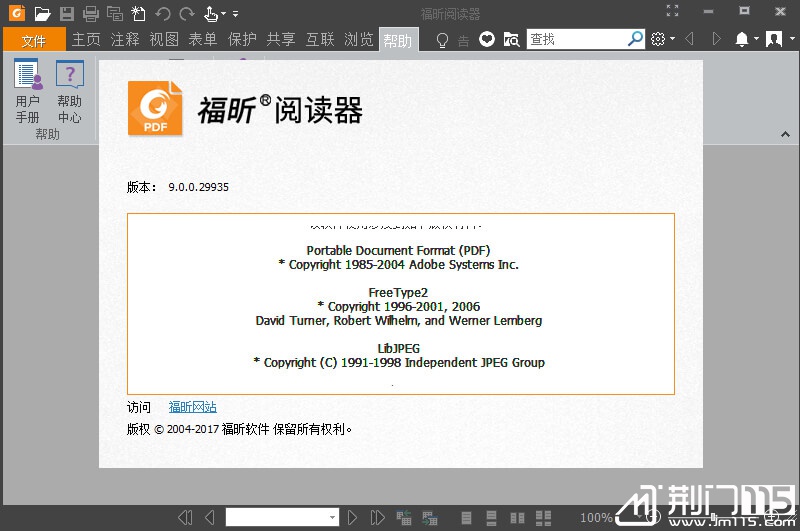Go to next page in status bar
800x531 pixels.
352,518
